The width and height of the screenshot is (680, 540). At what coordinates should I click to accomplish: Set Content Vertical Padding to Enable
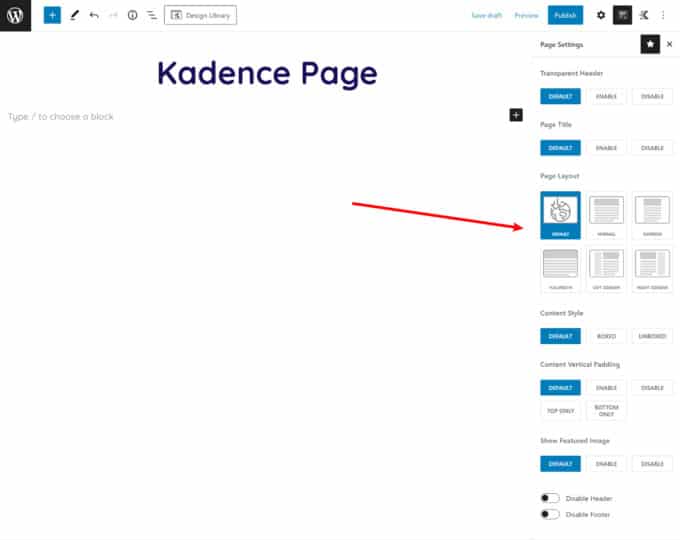pyautogui.click(x=606, y=388)
